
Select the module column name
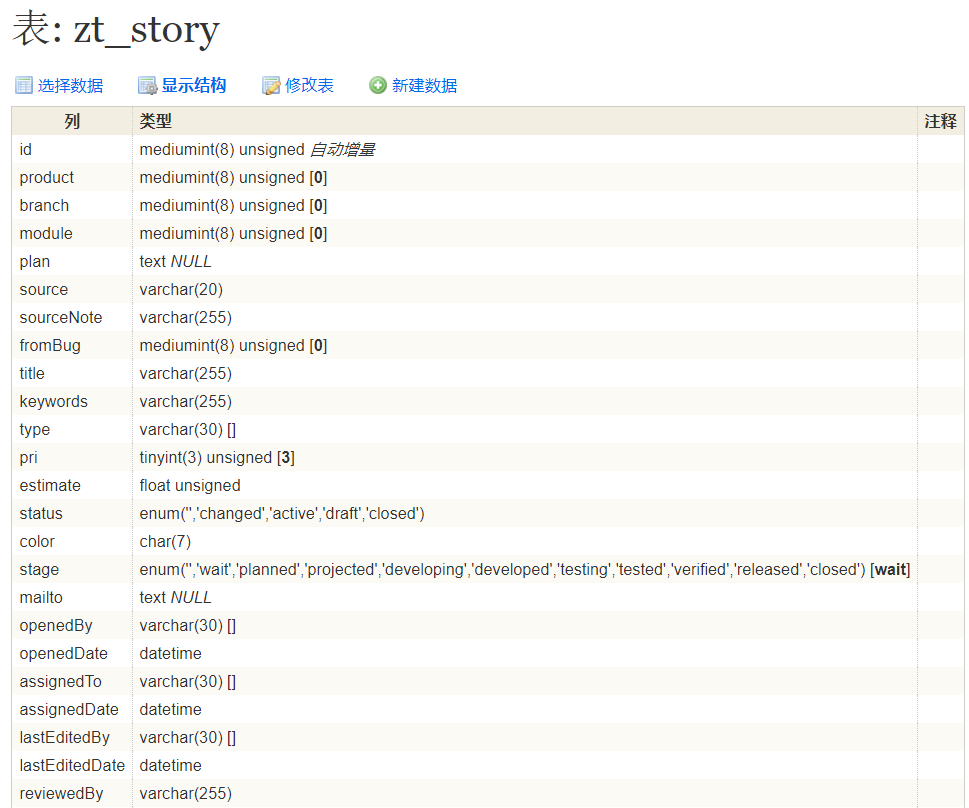click(46, 234)
